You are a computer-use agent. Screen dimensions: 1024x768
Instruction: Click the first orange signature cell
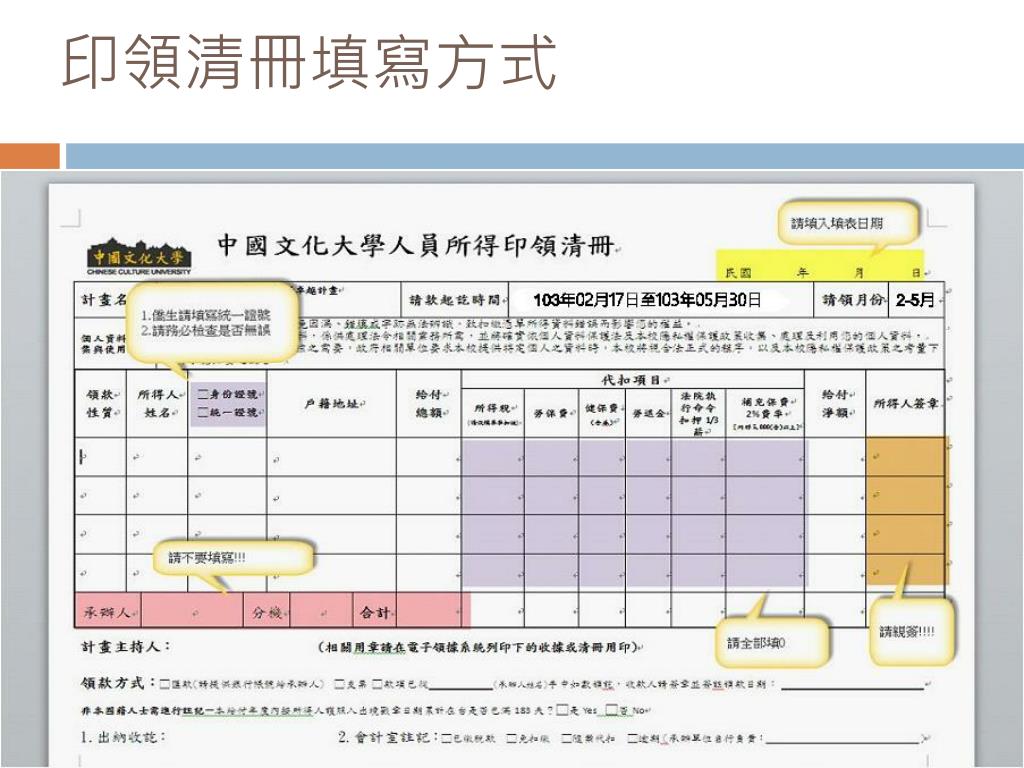pyautogui.click(x=906, y=456)
